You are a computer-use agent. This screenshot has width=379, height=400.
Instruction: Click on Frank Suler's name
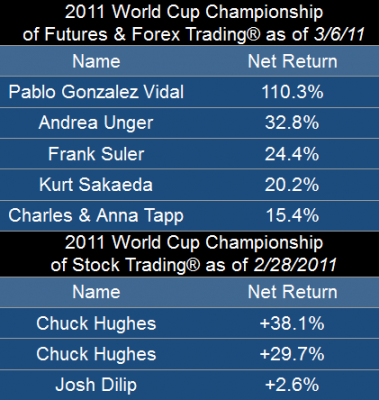point(96,154)
